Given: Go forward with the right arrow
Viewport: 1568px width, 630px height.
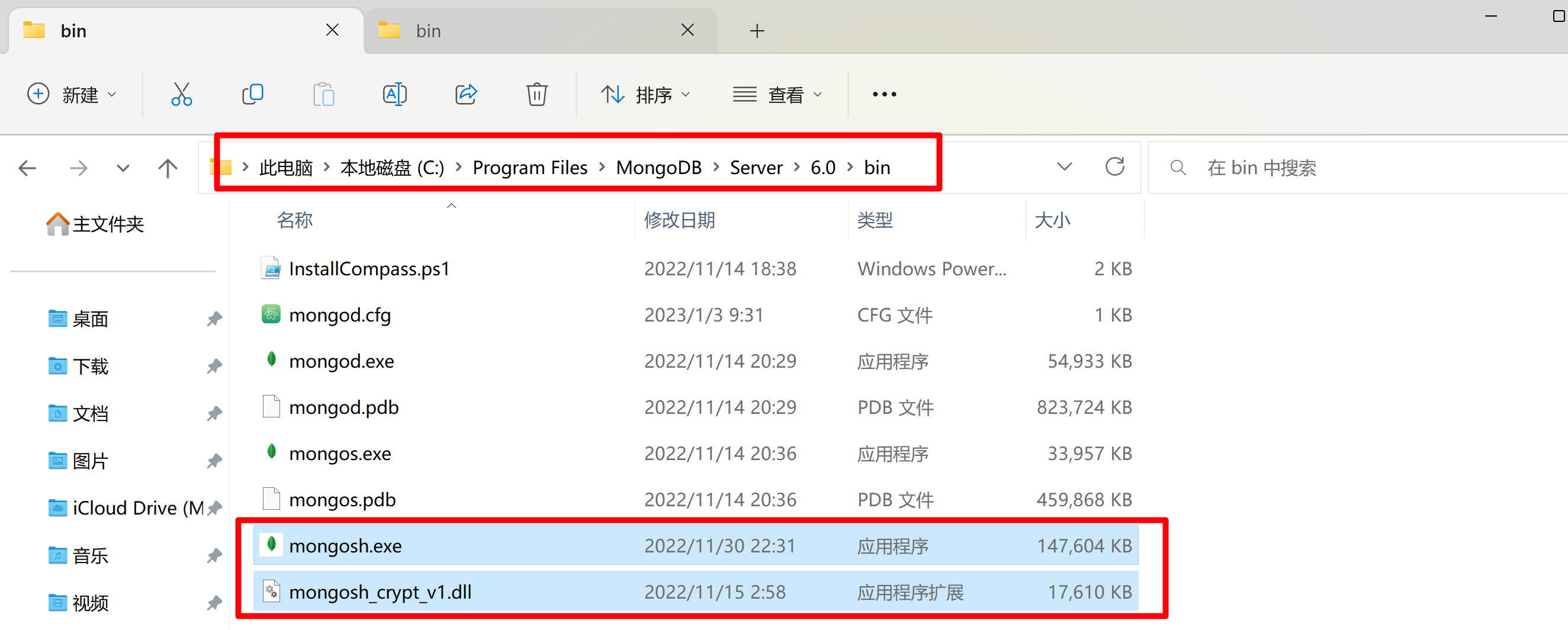Looking at the screenshot, I should (79, 168).
